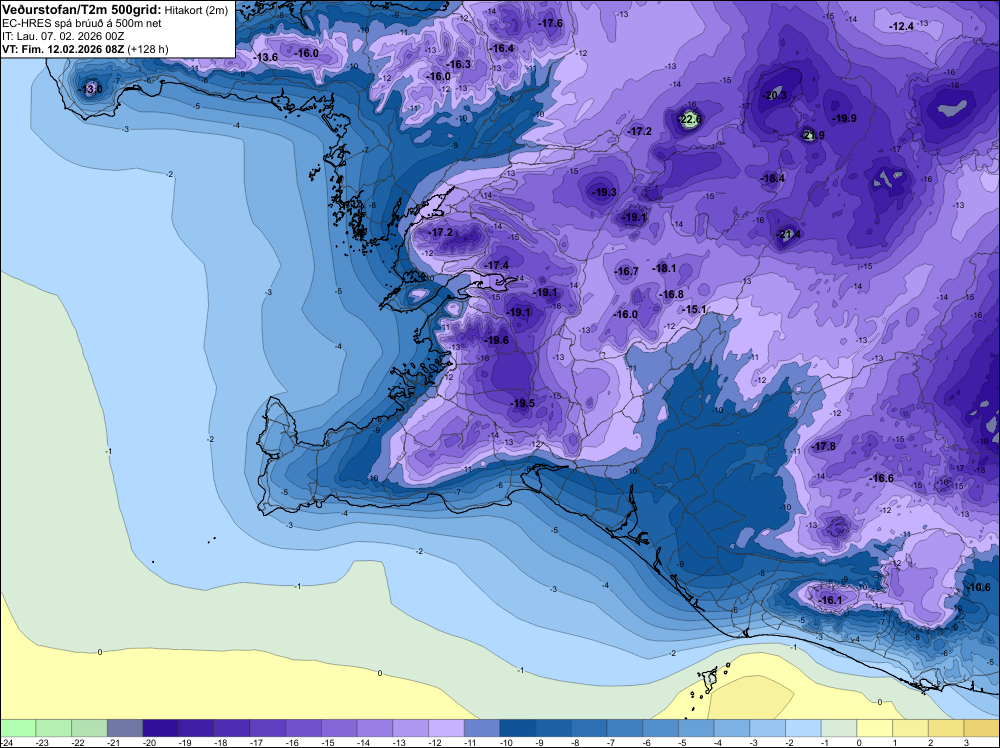Select the -19.3 temperature label

point(605,193)
